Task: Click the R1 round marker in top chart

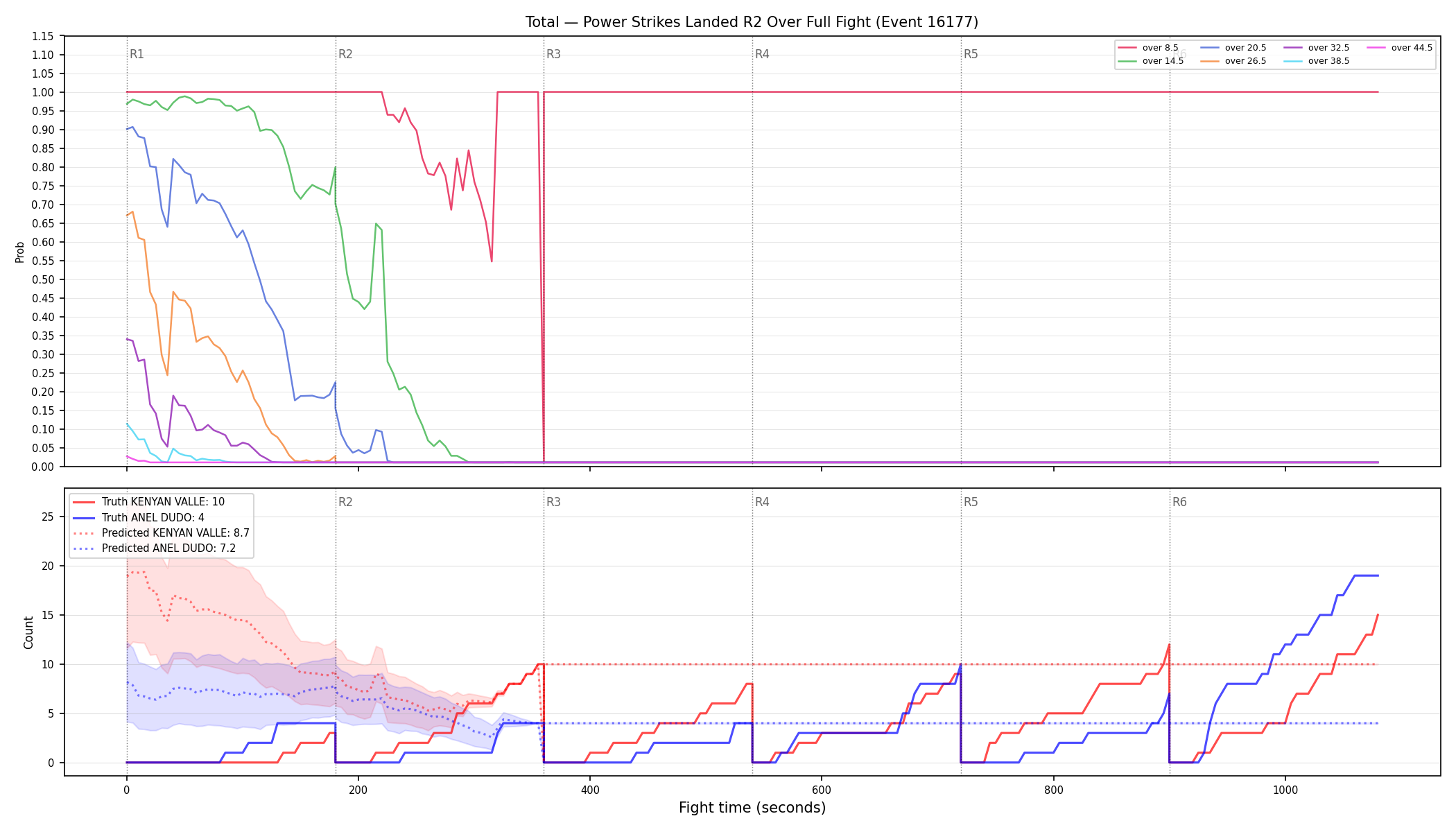Action: (x=137, y=54)
